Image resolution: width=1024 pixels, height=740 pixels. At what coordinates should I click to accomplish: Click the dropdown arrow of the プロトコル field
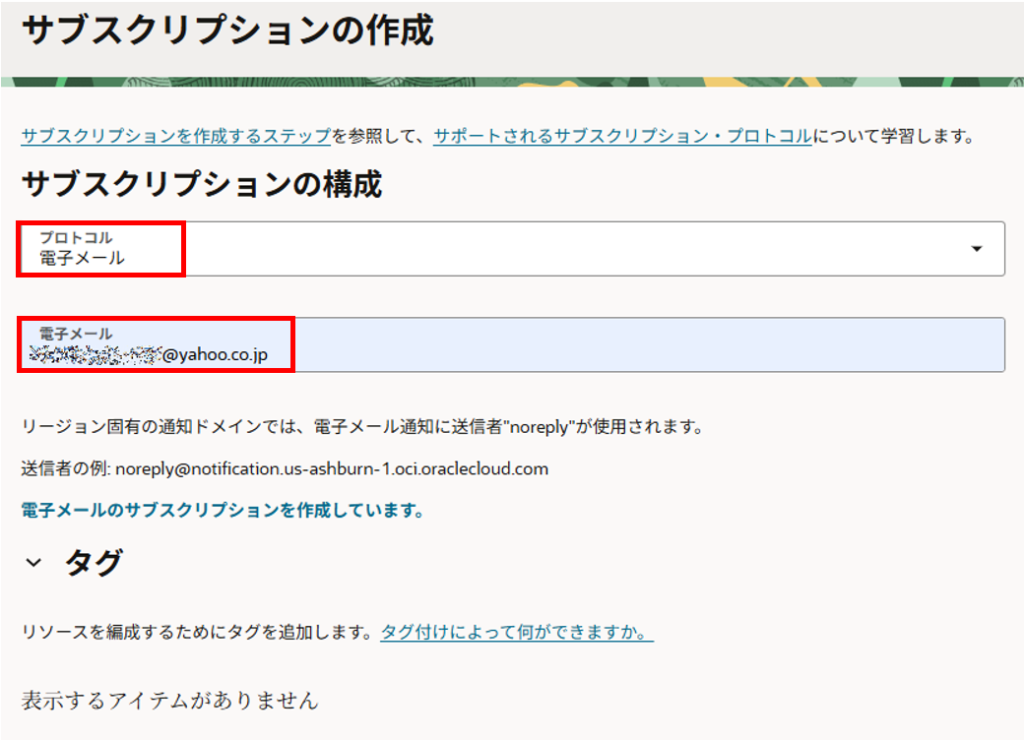977,249
